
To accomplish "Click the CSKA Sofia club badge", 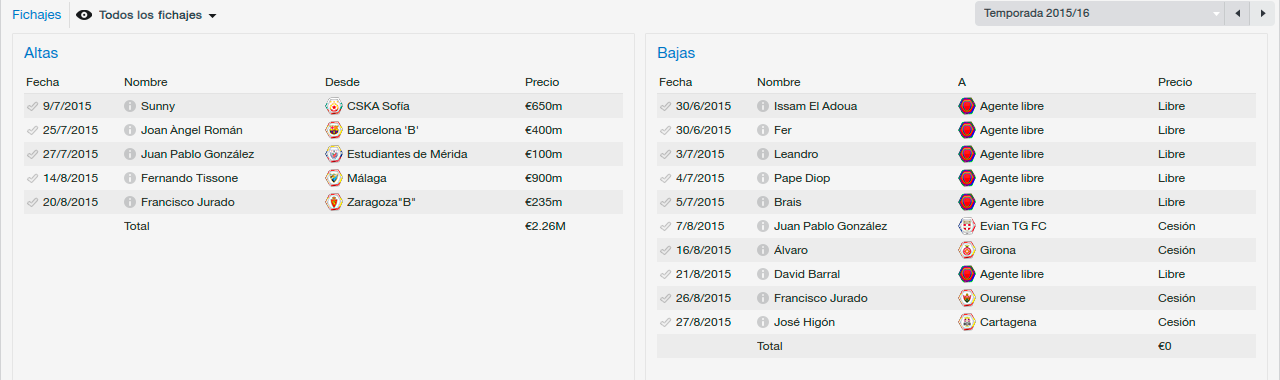I will pos(334,106).
